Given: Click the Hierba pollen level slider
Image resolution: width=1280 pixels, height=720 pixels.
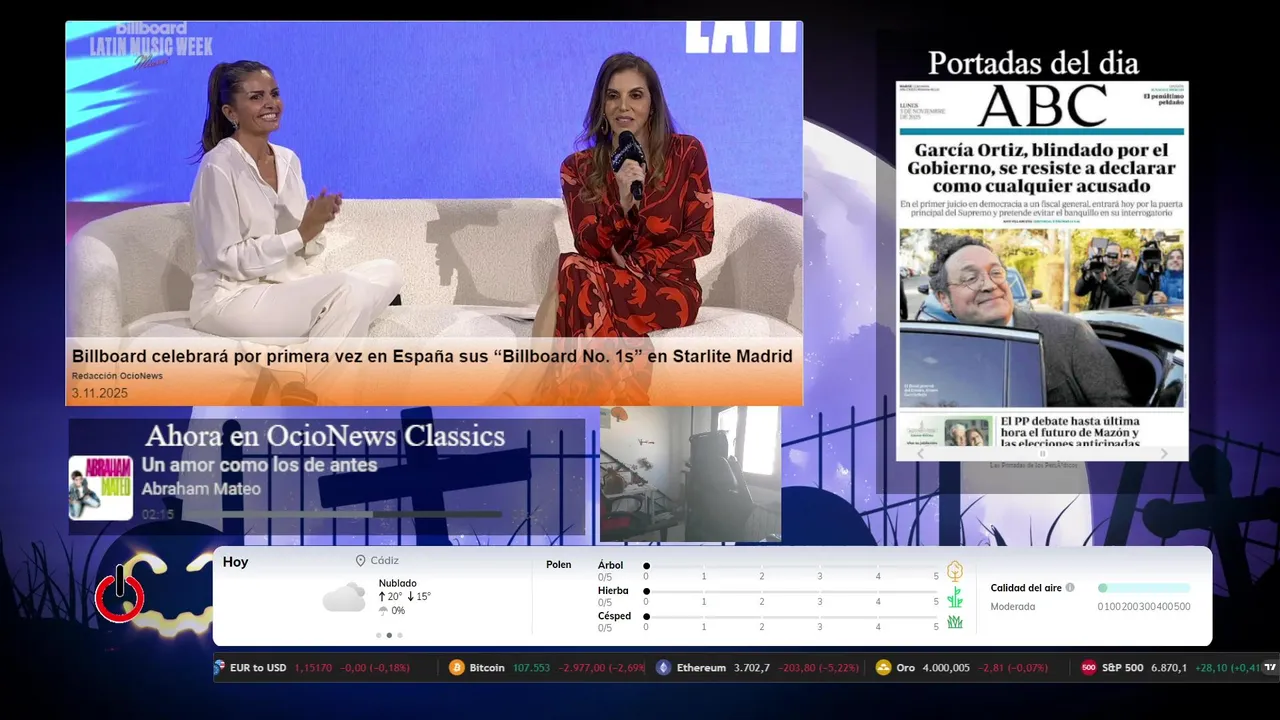Looking at the screenshot, I should click(x=791, y=592).
